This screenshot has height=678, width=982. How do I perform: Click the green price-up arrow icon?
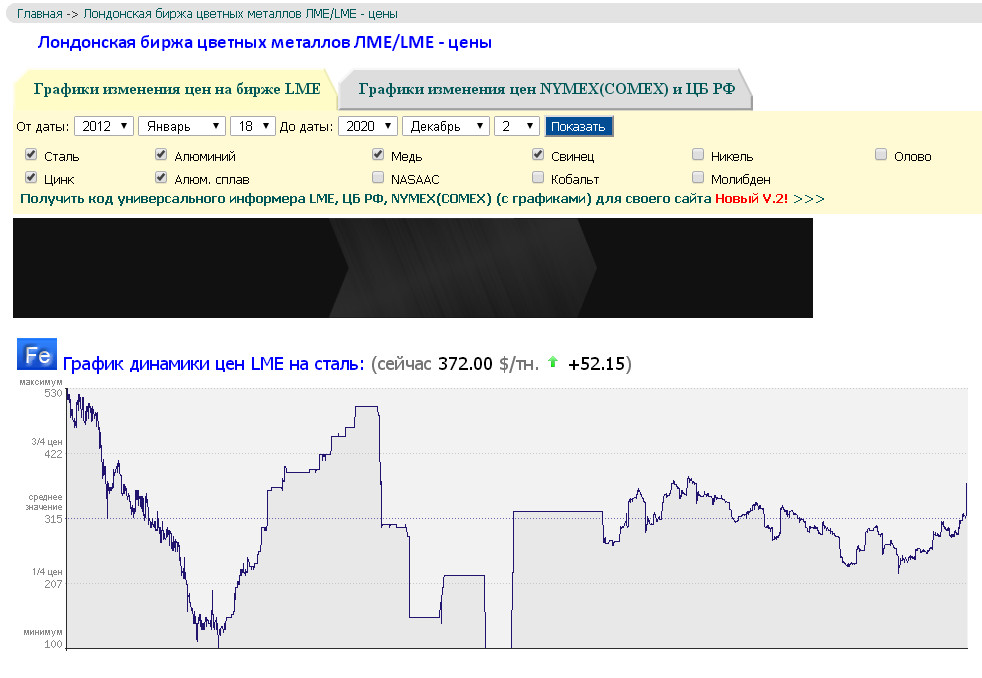point(552,363)
